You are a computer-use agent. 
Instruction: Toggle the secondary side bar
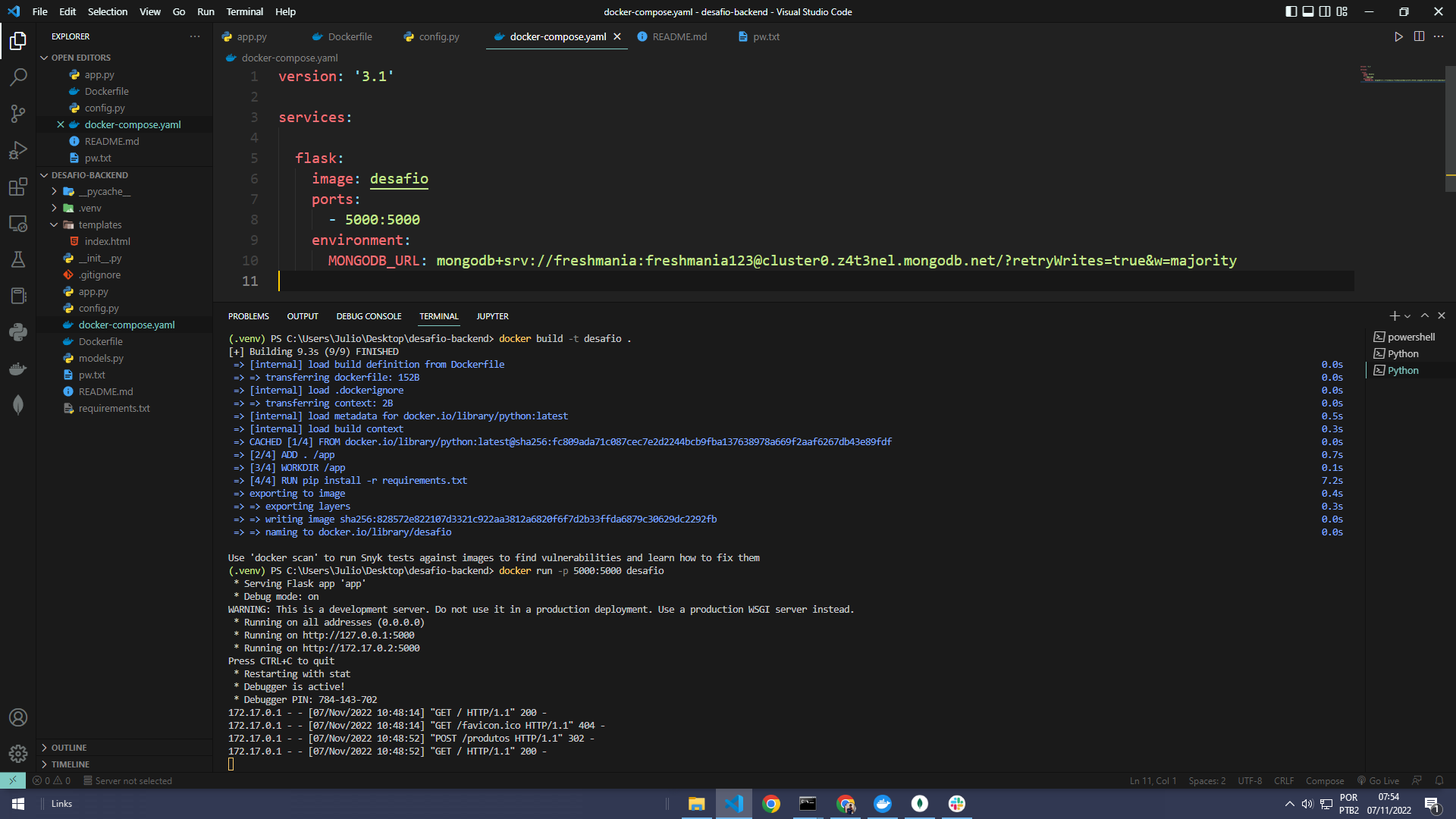pyautogui.click(x=1325, y=11)
